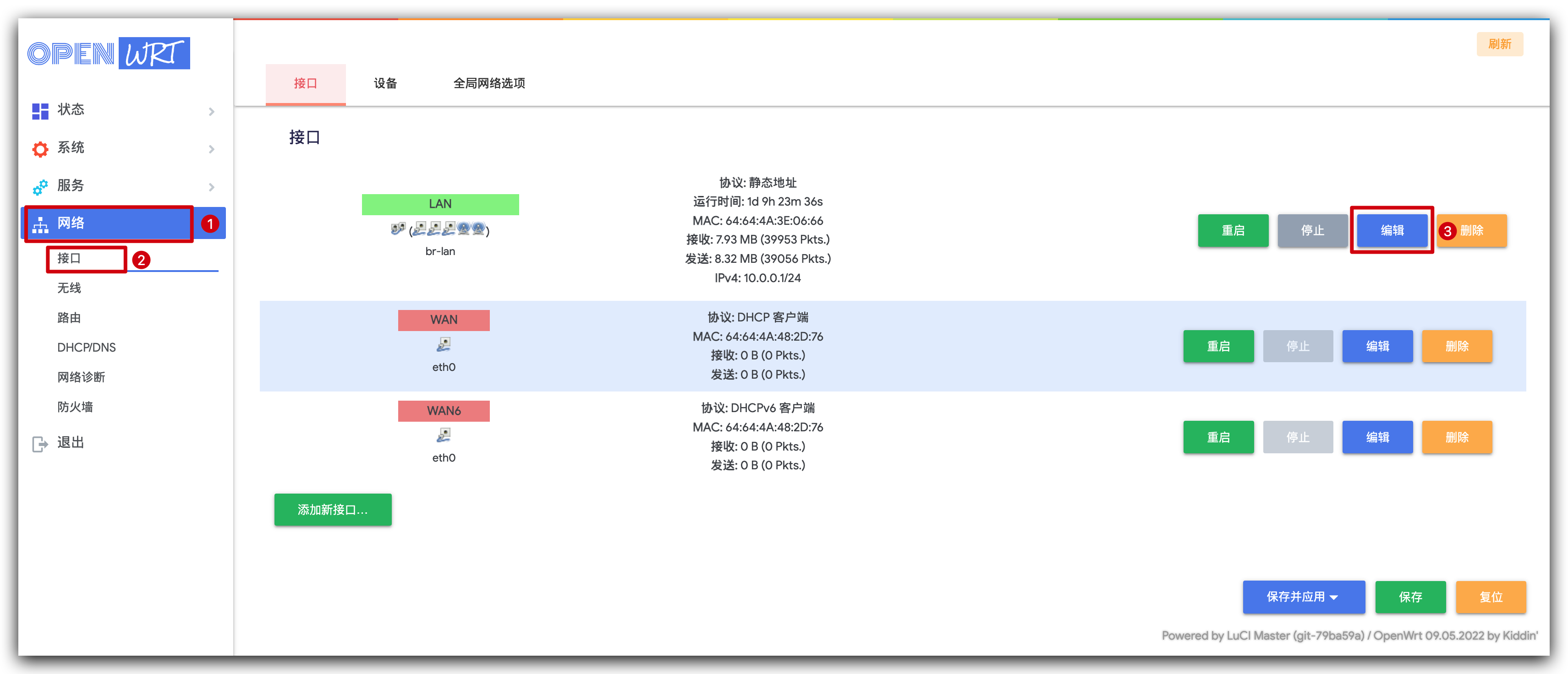Viewport: 1568px width, 674px height.
Task: Click the 接口 section heading
Action: [x=304, y=137]
